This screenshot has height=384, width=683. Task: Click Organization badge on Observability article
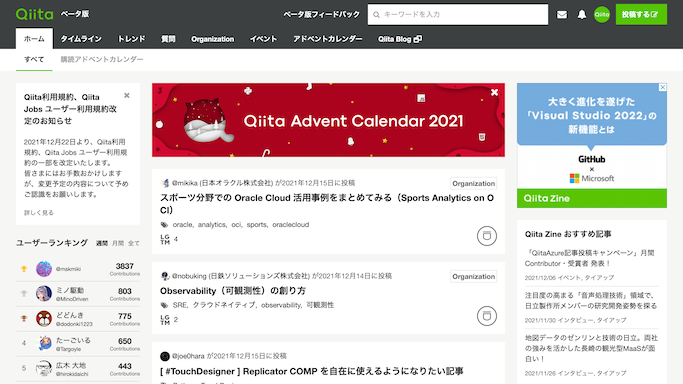pos(473,276)
